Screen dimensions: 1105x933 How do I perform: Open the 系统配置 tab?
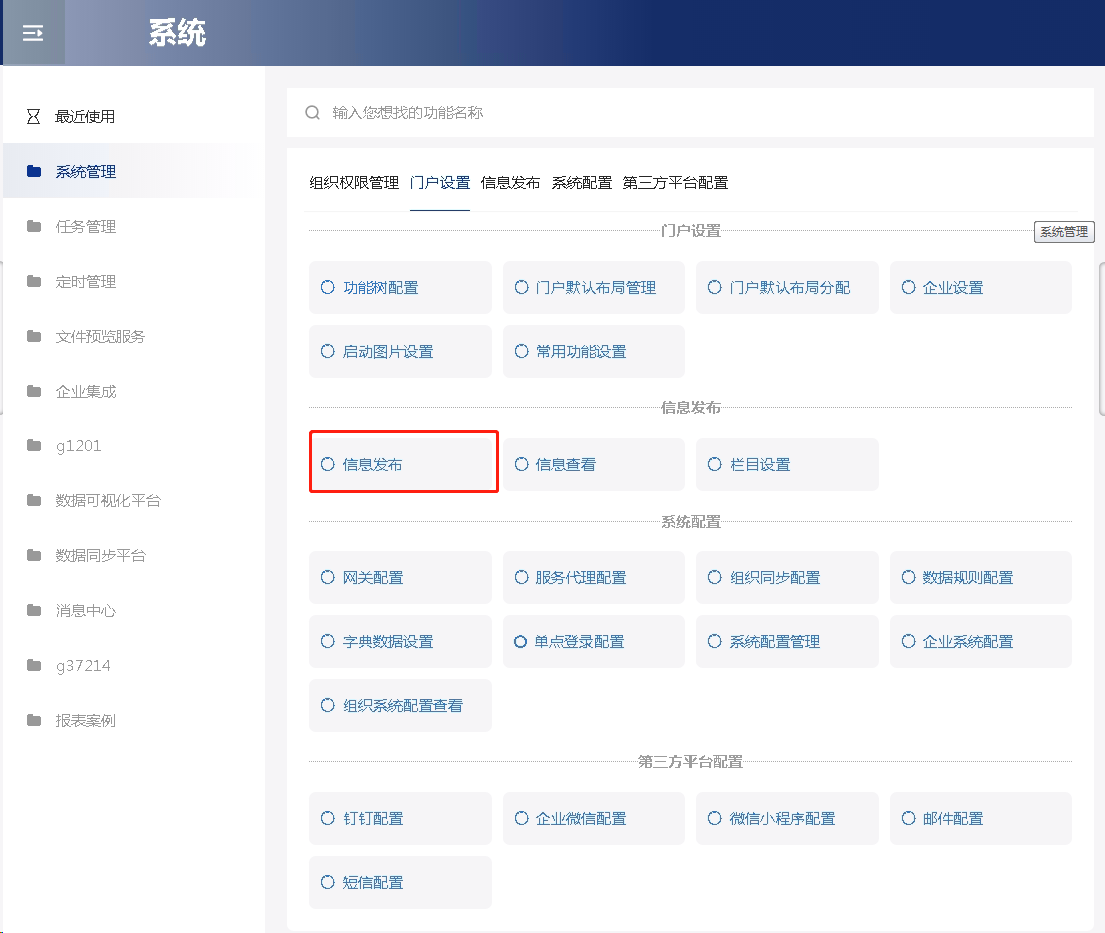[581, 183]
